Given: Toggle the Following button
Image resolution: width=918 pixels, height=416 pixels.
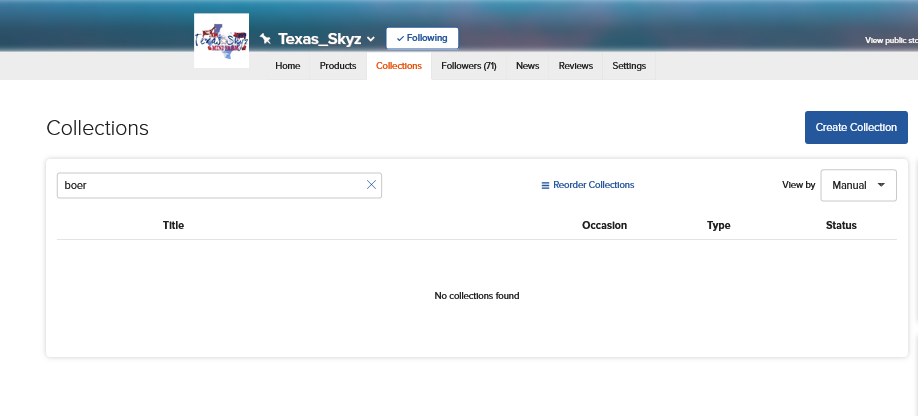Looking at the screenshot, I should tap(422, 38).
